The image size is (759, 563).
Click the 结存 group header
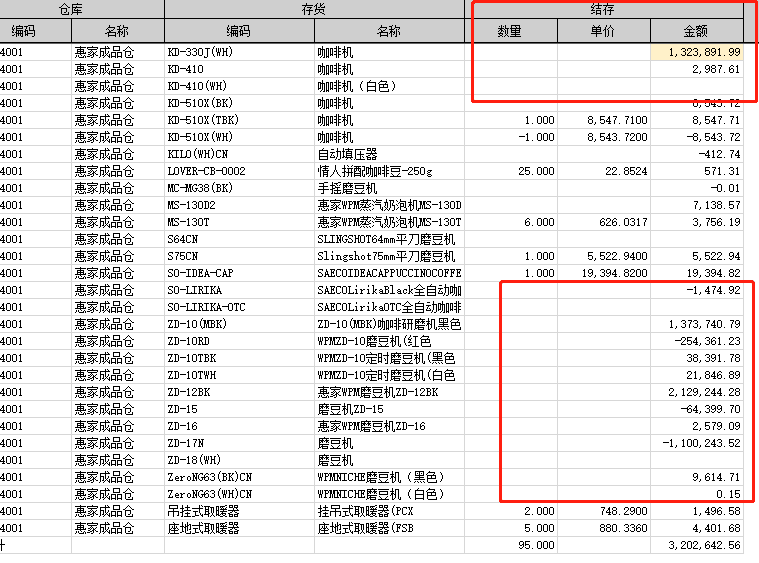[602, 9]
